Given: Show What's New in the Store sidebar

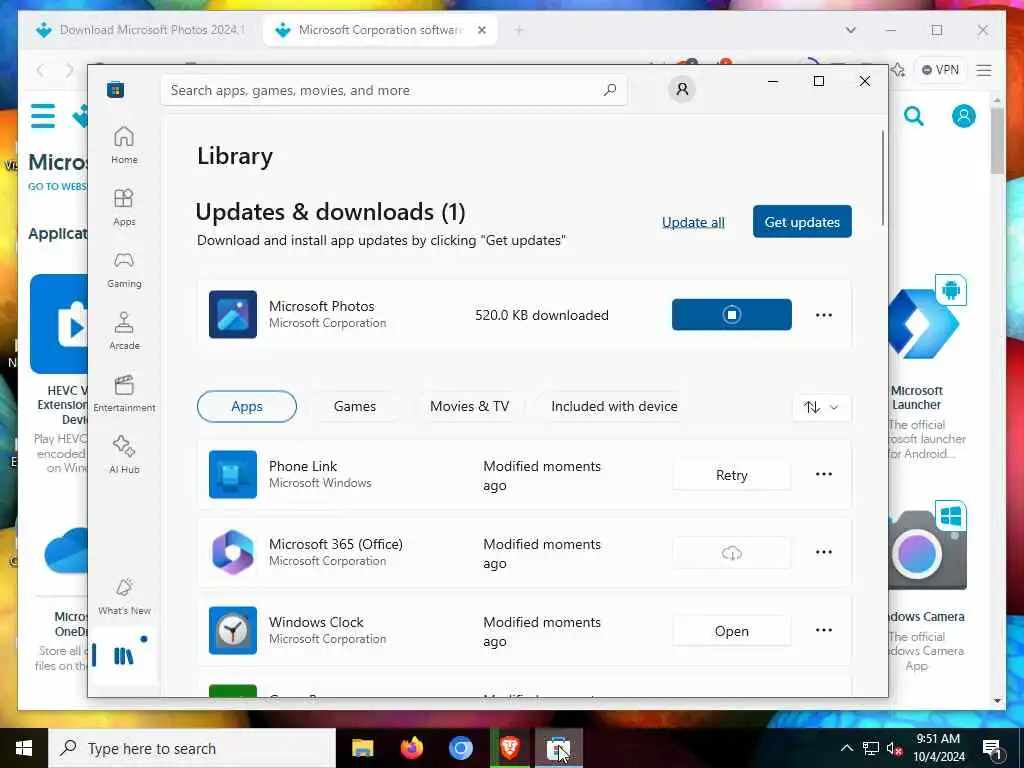Looking at the screenshot, I should [124, 596].
